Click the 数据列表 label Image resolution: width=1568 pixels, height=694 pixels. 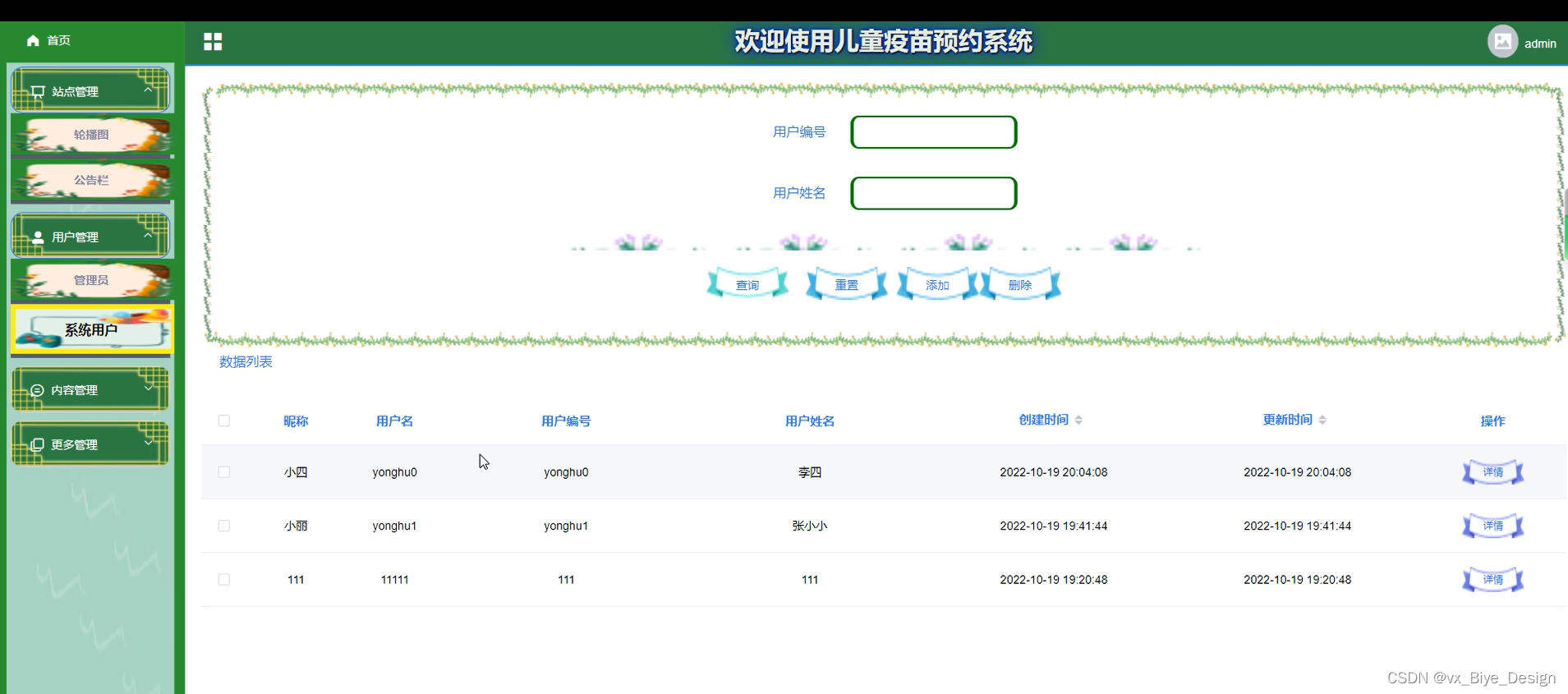(x=246, y=361)
